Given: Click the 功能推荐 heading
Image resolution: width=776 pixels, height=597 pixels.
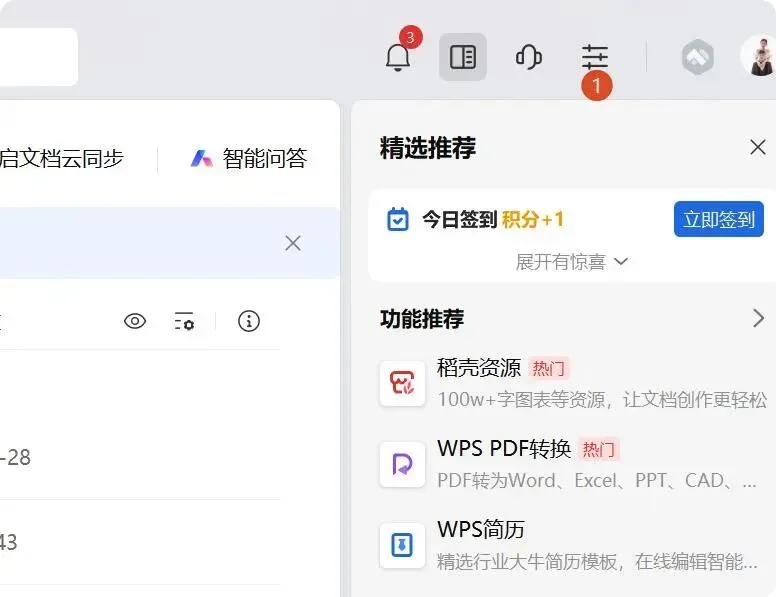Looking at the screenshot, I should coord(422,318).
